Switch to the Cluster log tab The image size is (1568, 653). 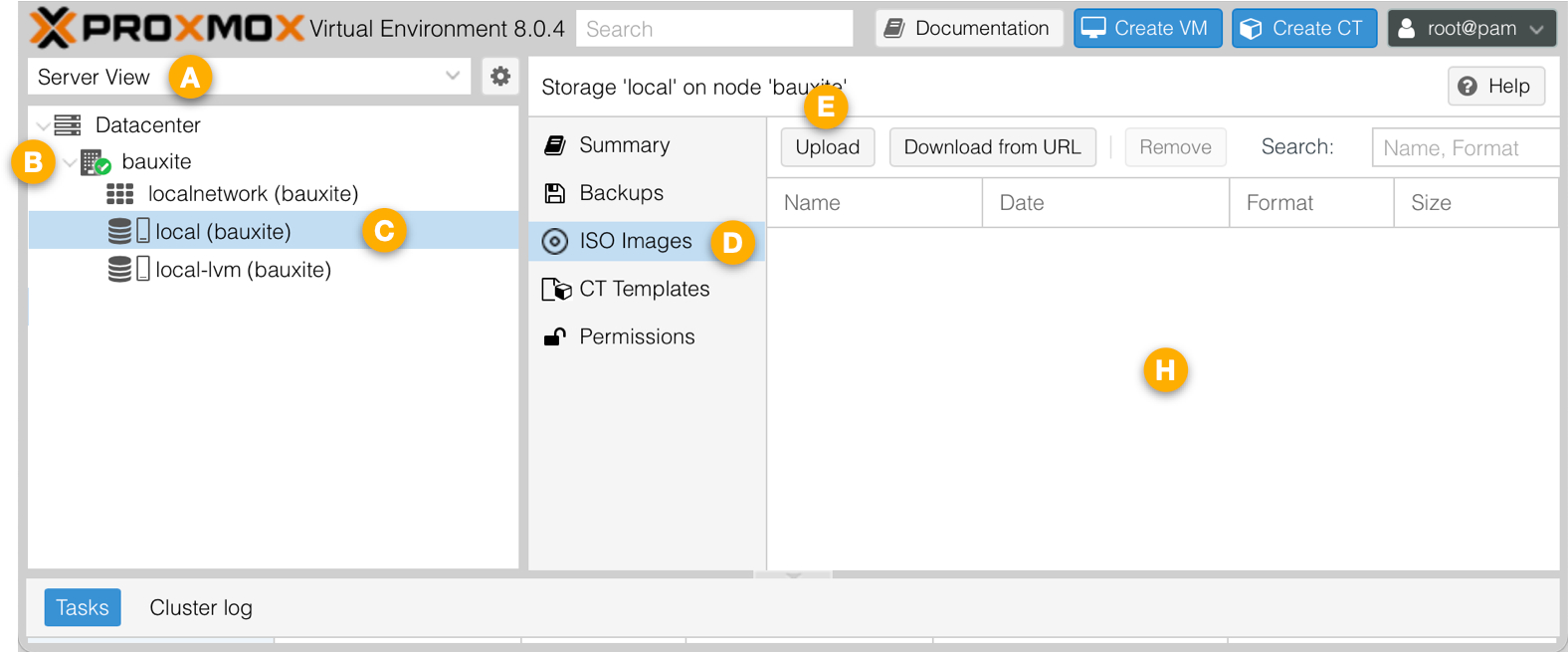point(201,607)
